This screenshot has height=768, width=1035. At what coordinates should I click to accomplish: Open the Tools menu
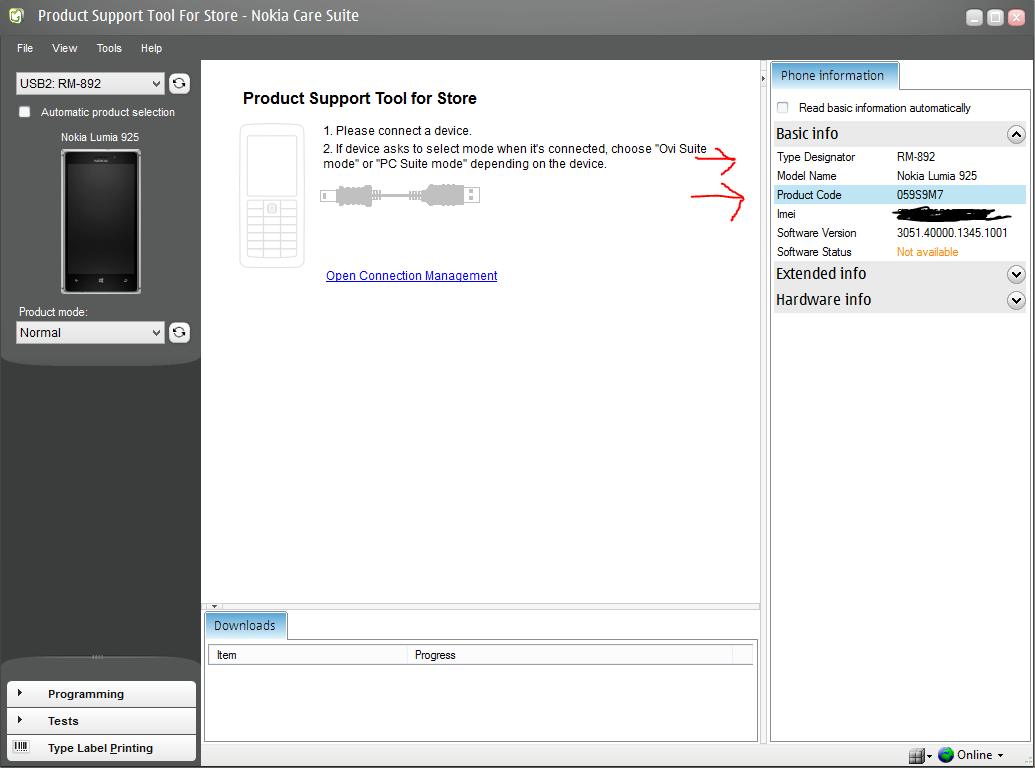(109, 48)
